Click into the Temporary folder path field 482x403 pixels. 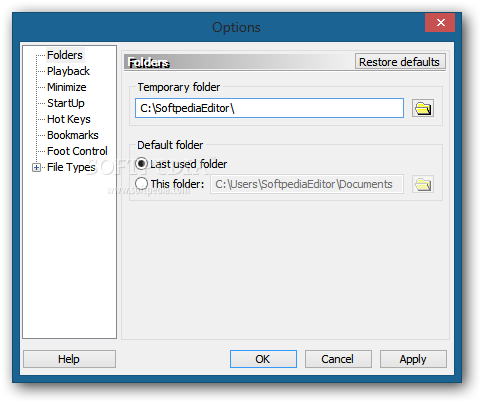click(269, 108)
